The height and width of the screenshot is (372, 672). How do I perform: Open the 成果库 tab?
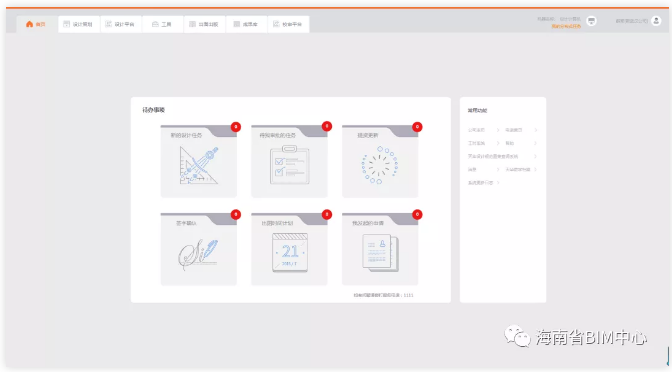[x=246, y=24]
